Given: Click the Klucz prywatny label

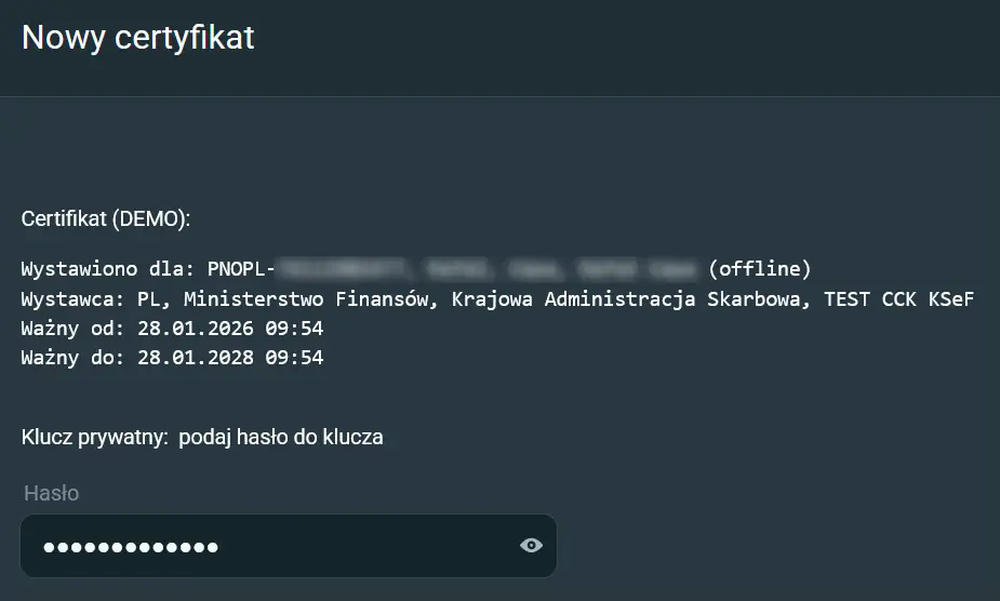Looking at the screenshot, I should 88,437.
